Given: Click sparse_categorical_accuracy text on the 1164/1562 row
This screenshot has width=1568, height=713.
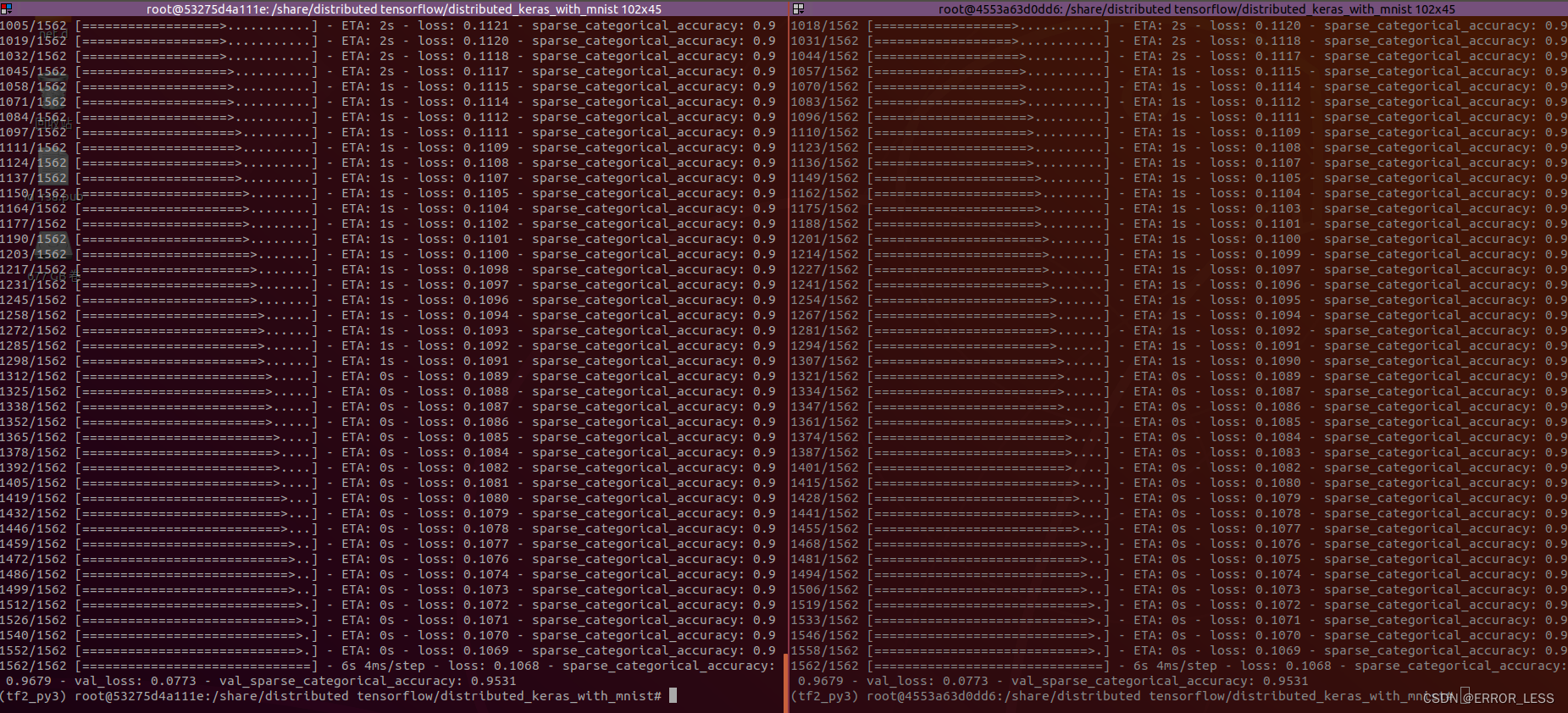Looking at the screenshot, I should tap(635, 208).
